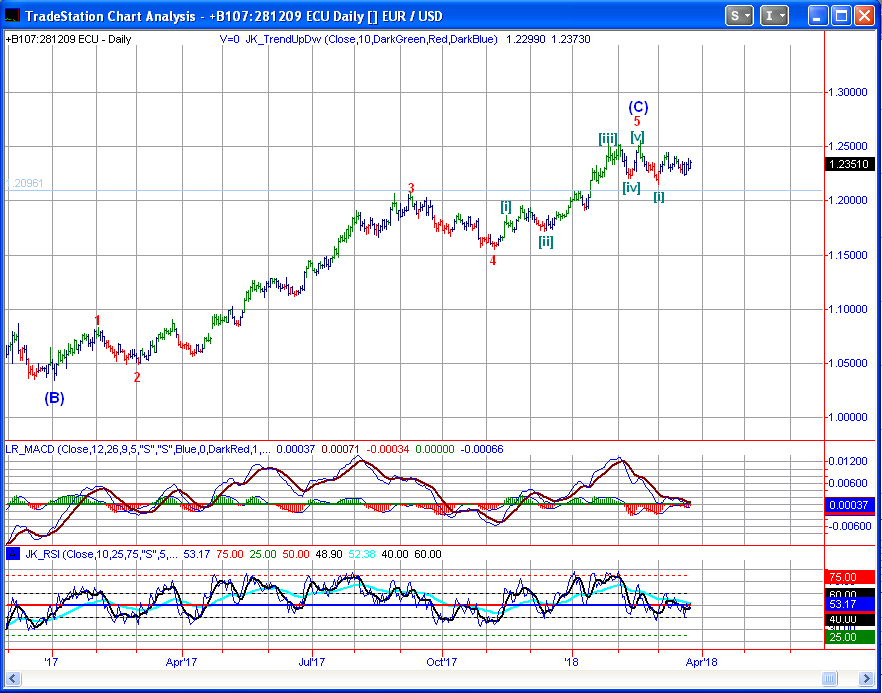This screenshot has height=693, width=882.
Task: Click the teal [iv] subwave label
Action: 632,187
